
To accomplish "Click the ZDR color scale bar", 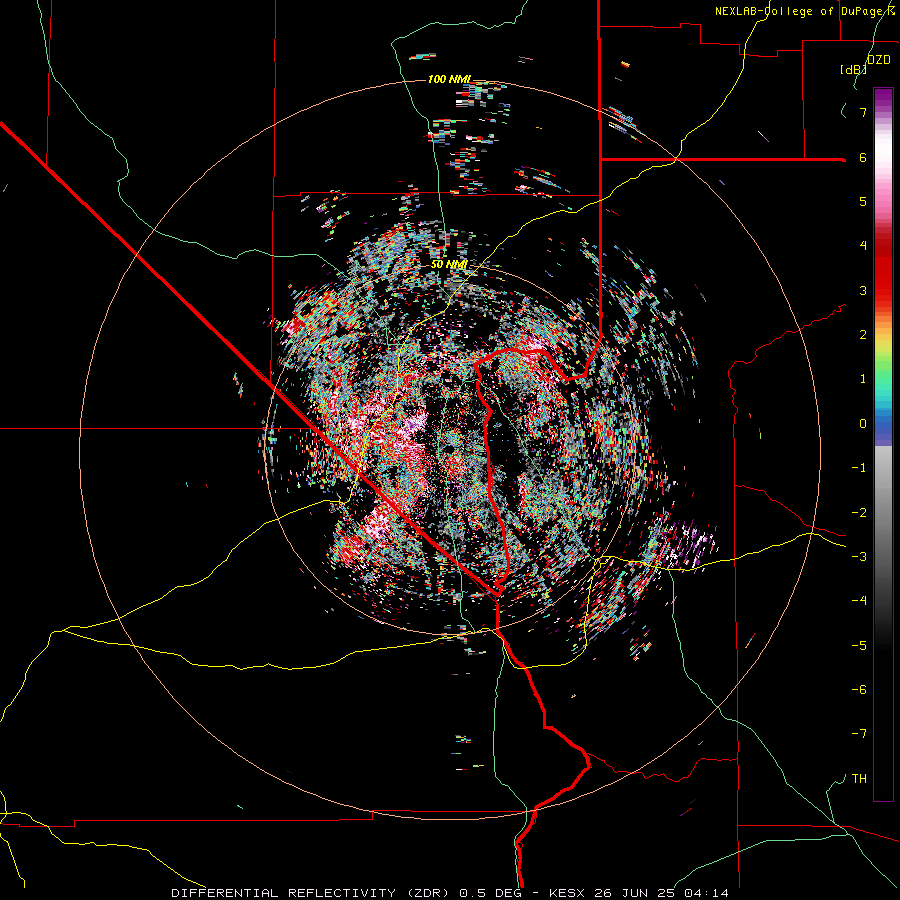I will point(883,444).
